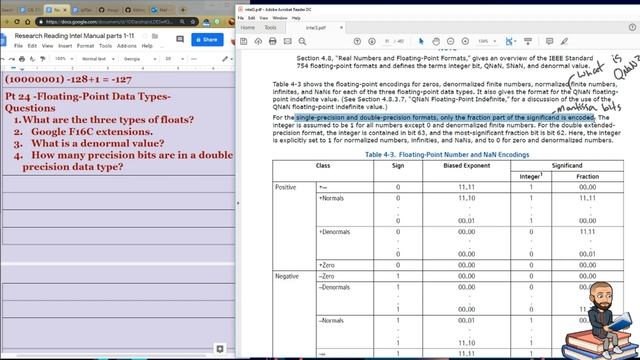
Task: Open the Edit menu in Acrobat Reader
Action: point(251,18)
